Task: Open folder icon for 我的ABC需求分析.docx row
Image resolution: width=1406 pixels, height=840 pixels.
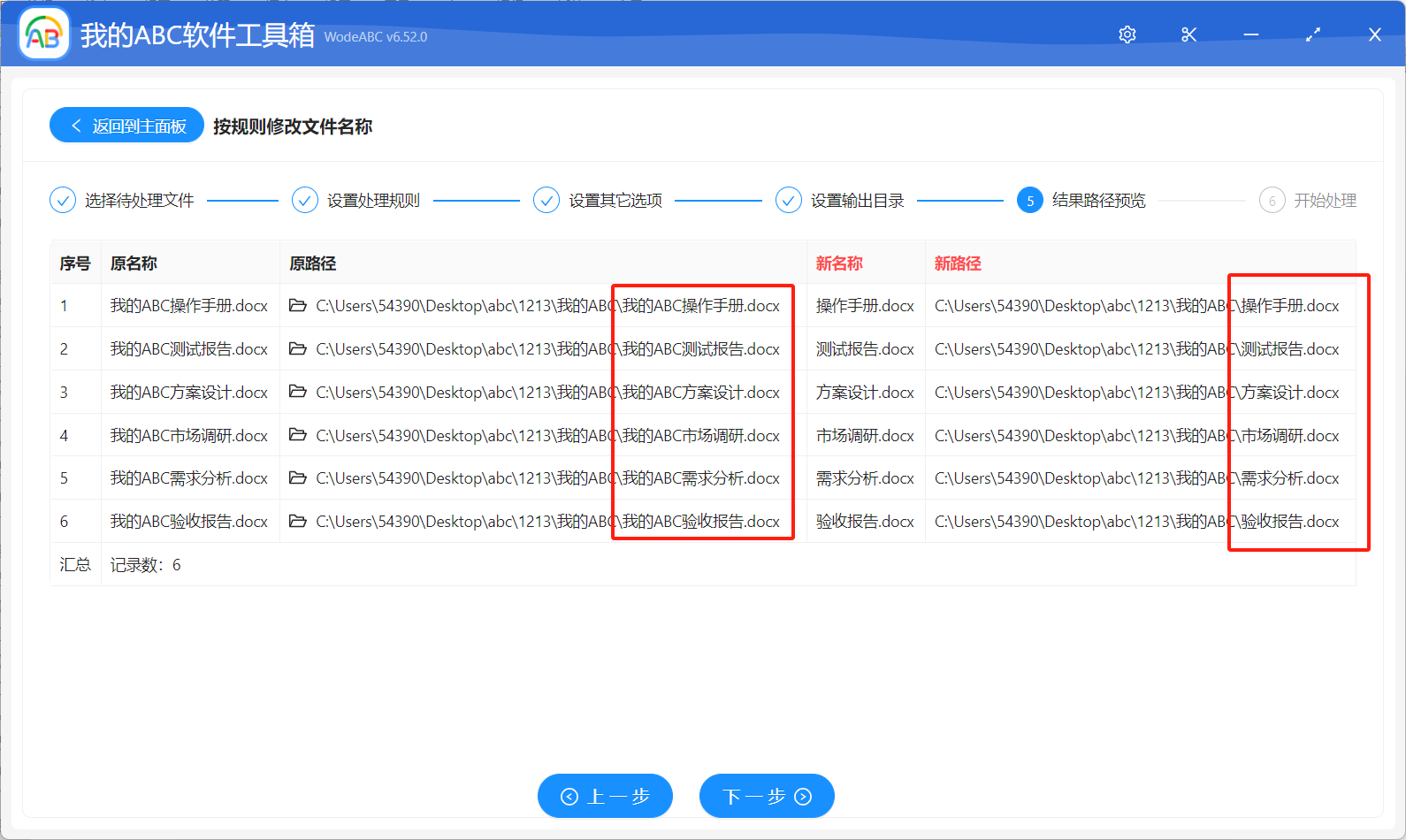Action: coord(298,478)
